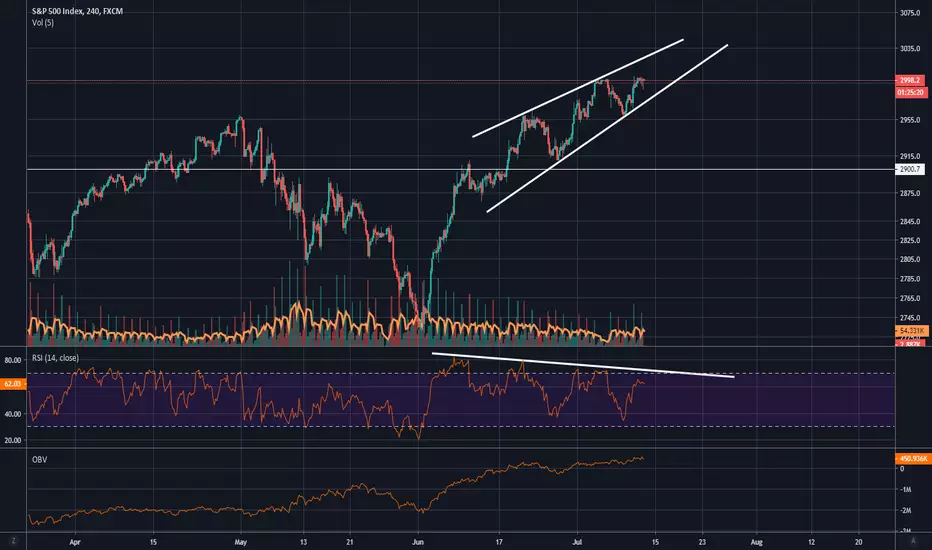Select the horizontal white line at 2900.7

pyautogui.click(x=461, y=169)
